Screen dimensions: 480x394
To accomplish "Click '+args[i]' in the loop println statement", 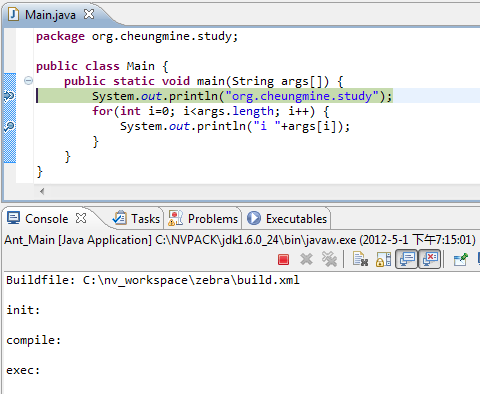I will tap(309, 126).
